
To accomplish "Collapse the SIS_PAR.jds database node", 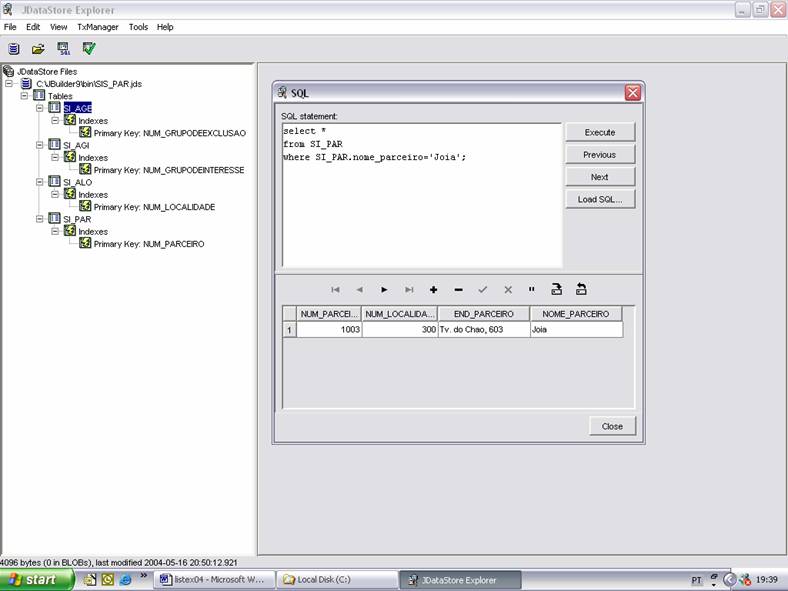I will coord(9,83).
